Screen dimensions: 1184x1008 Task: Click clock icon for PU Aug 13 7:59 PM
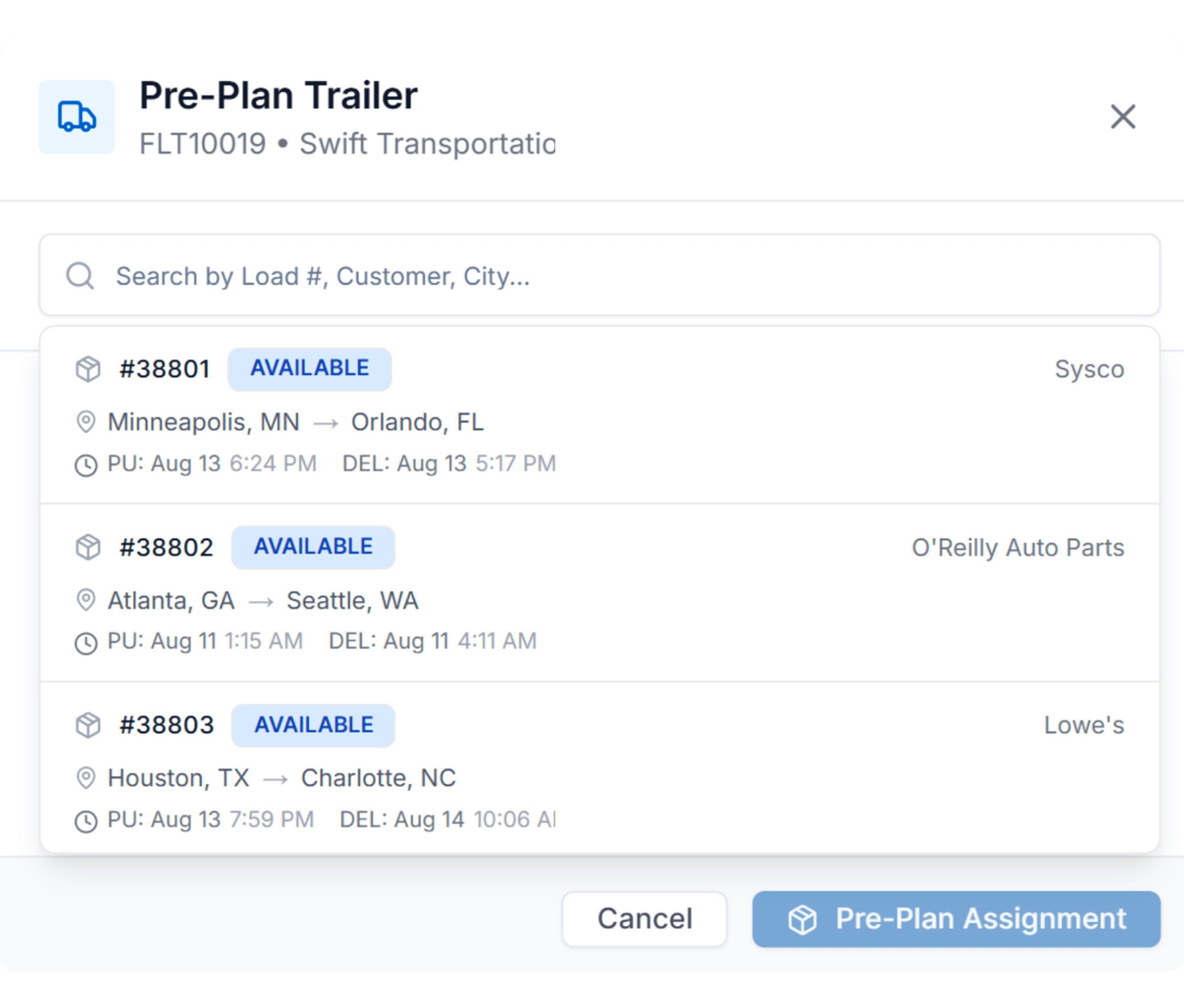[86, 822]
